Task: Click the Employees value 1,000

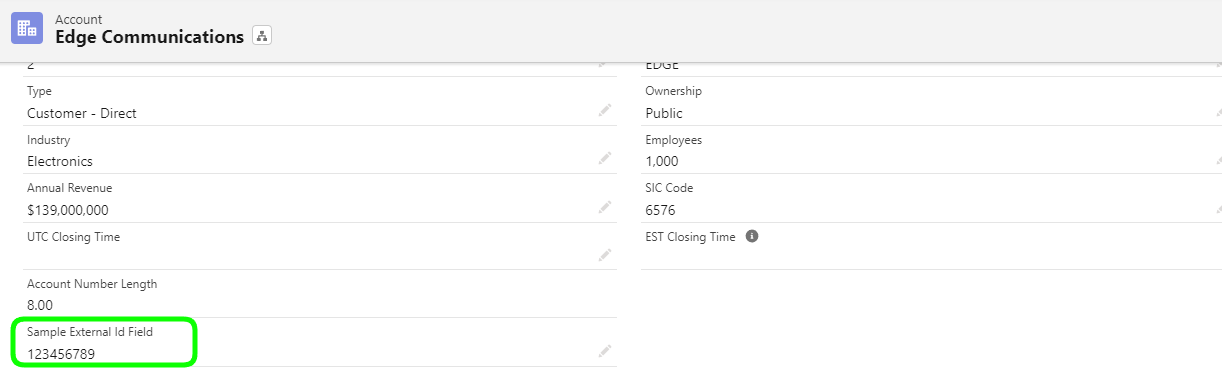Action: click(x=662, y=161)
